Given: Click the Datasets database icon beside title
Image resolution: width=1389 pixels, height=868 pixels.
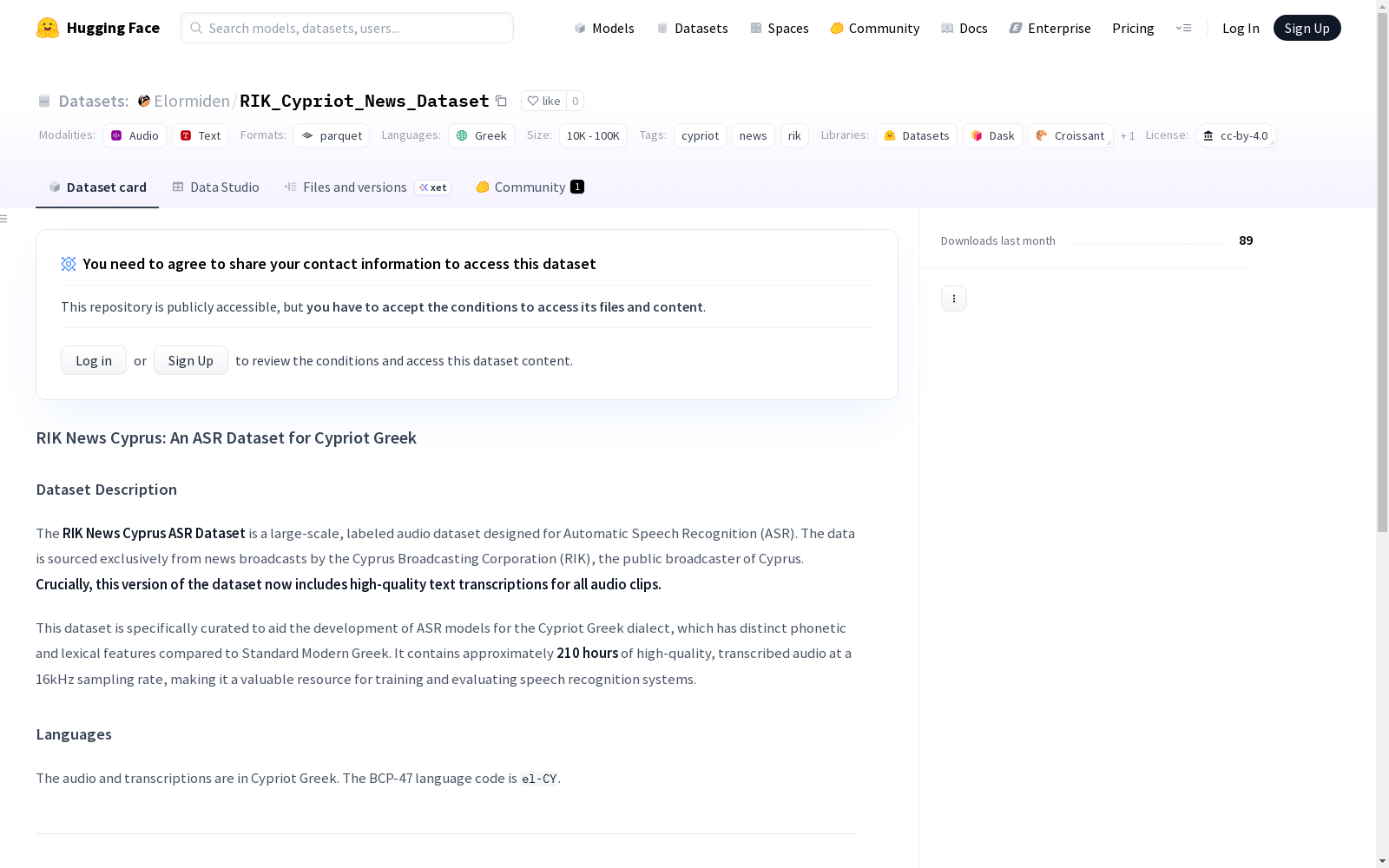Looking at the screenshot, I should point(44,101).
